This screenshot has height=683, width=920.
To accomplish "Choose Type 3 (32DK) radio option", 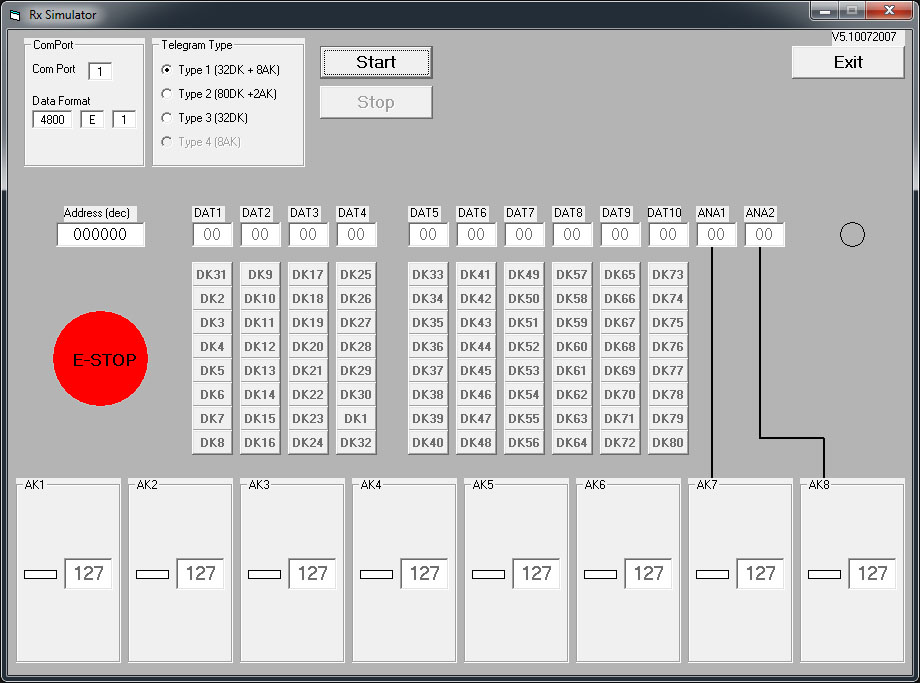I will point(204,118).
